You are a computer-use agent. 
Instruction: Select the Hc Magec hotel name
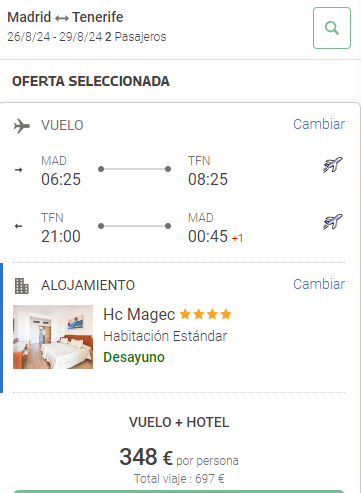pyautogui.click(x=139, y=314)
